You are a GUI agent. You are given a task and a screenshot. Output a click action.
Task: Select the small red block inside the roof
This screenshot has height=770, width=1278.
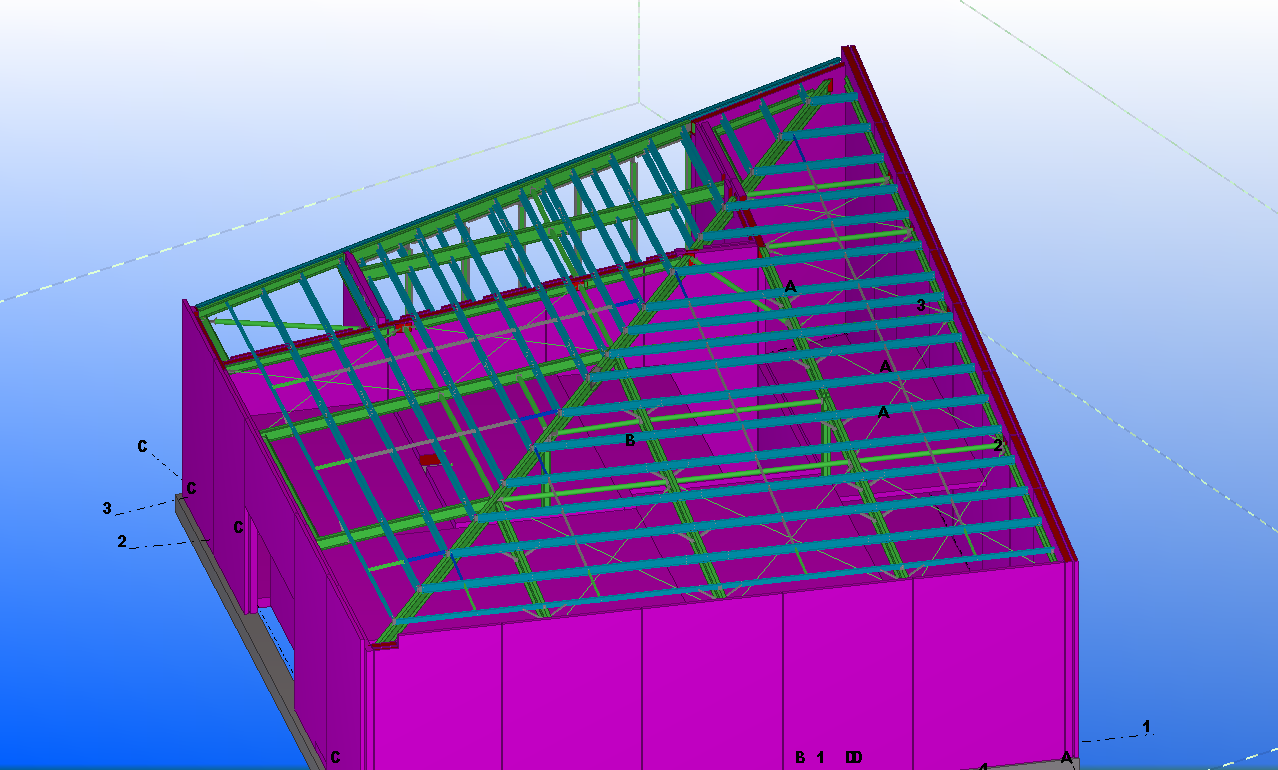(x=429, y=460)
